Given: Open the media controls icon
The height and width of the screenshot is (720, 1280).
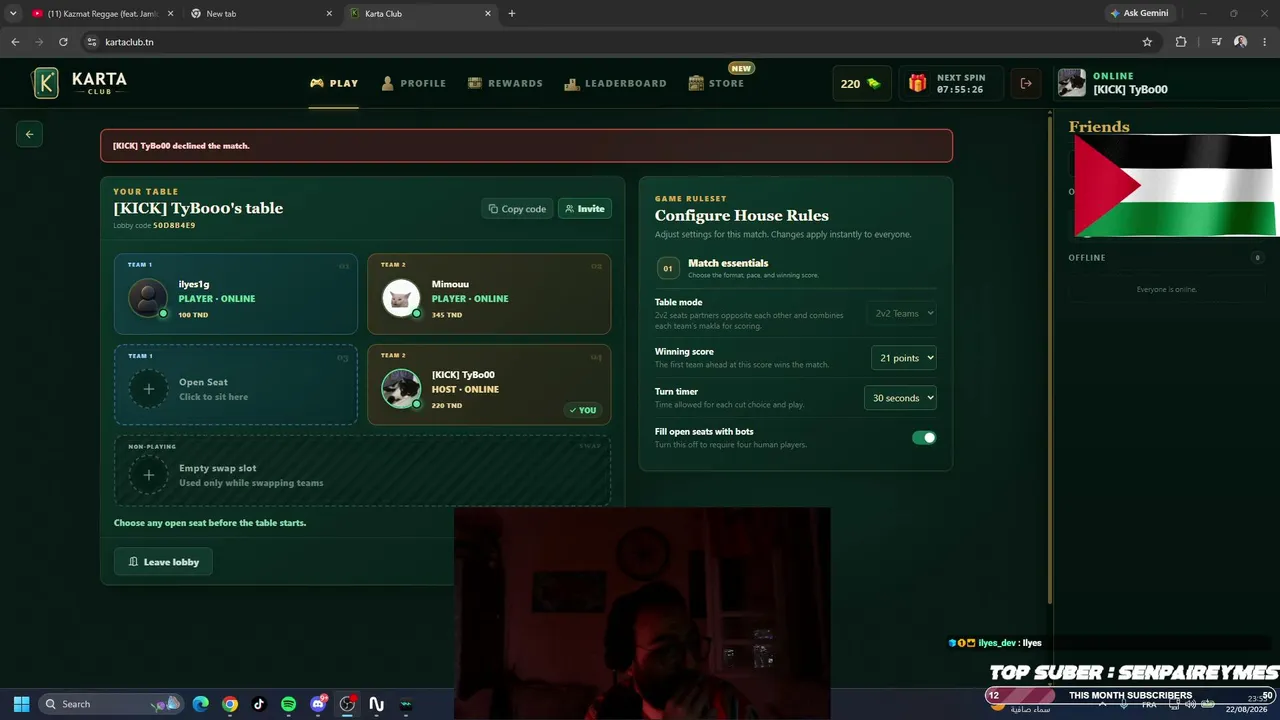Looking at the screenshot, I should click(1216, 42).
